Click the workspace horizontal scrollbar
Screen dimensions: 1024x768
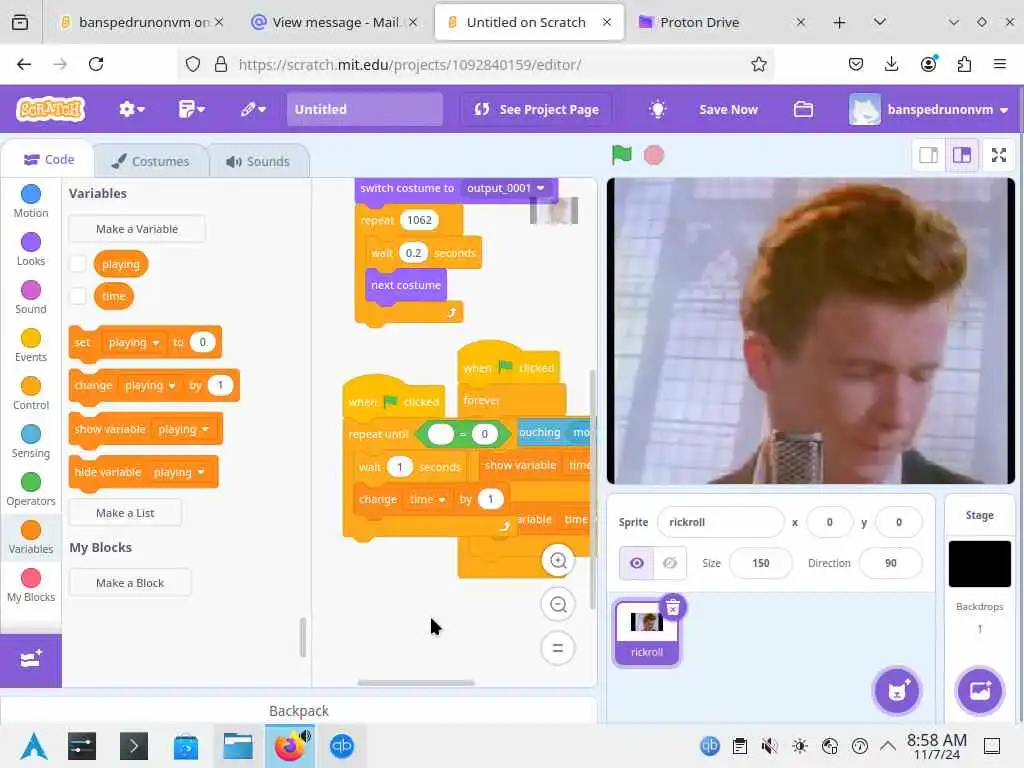416,683
